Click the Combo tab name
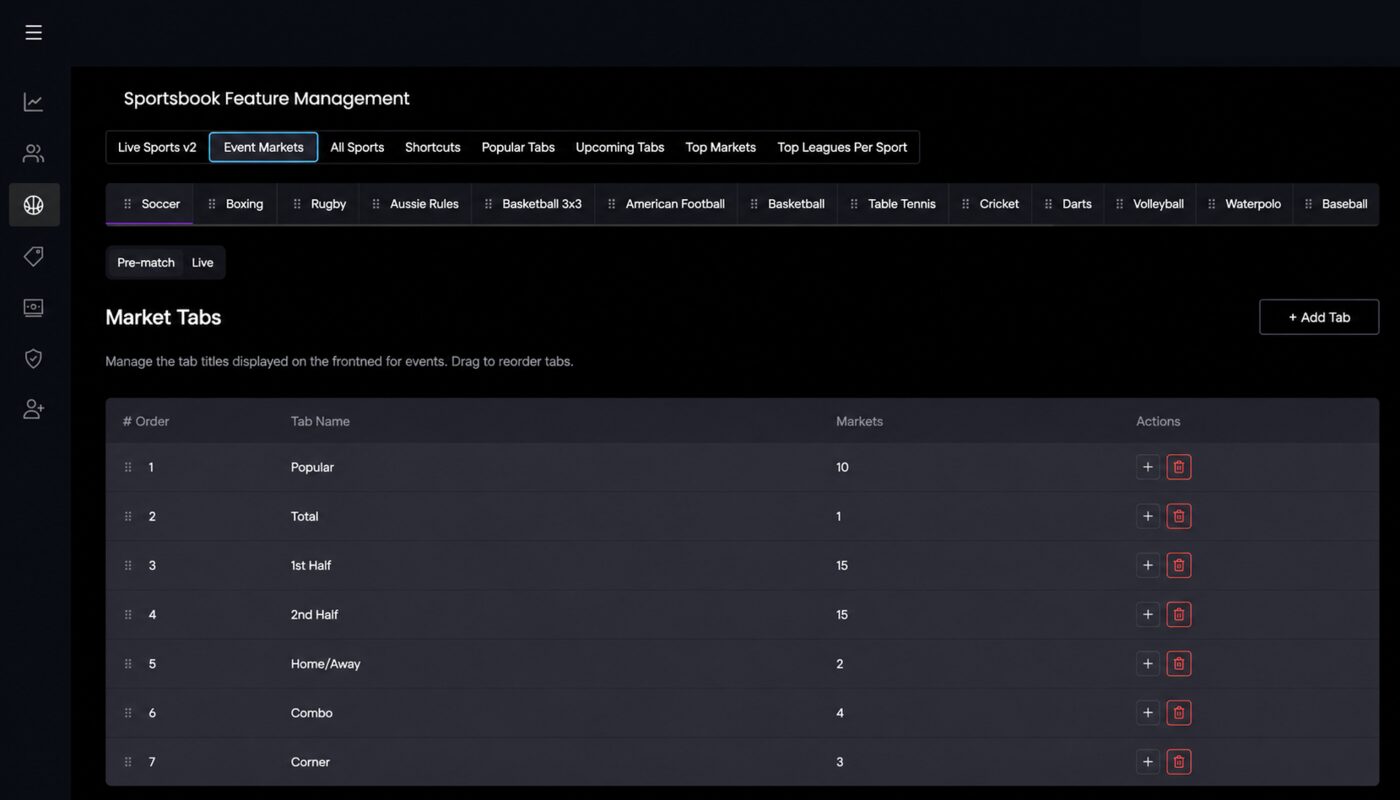Screen dimensions: 1400x800 [x=311, y=713]
